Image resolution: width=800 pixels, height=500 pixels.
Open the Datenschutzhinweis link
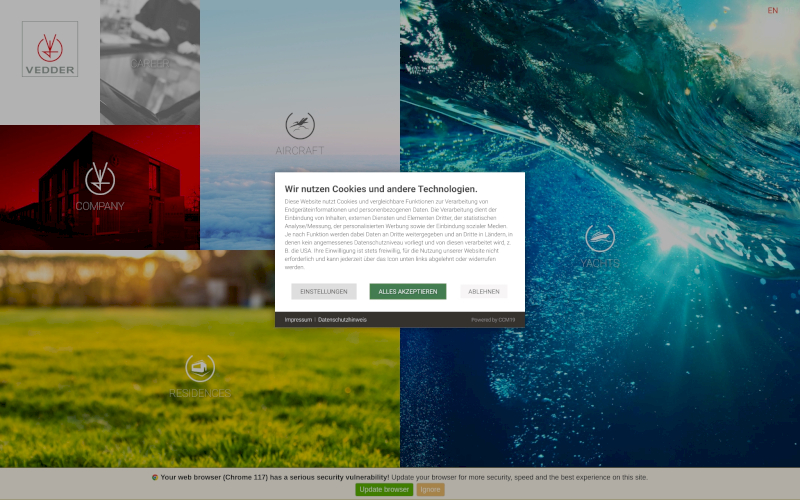343,320
